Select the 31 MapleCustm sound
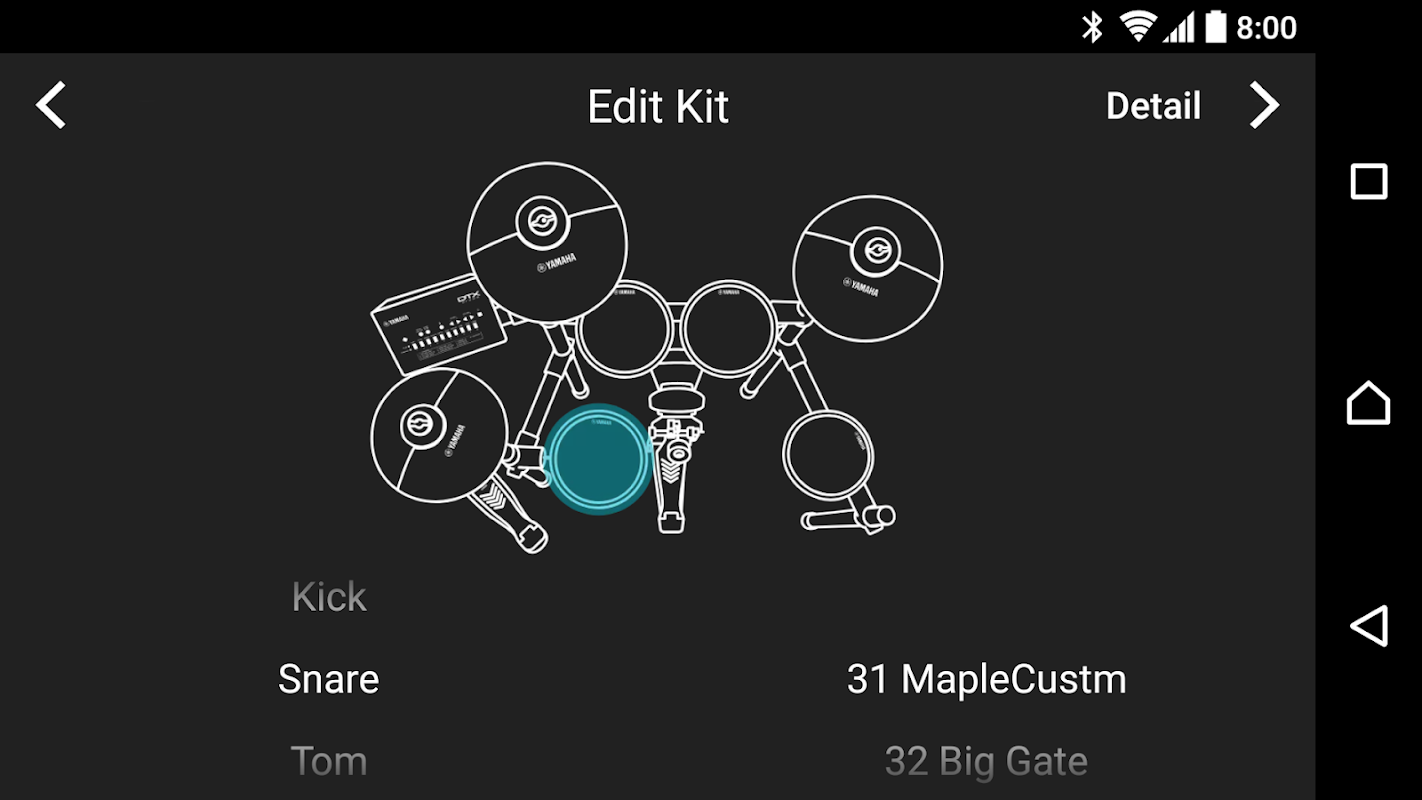The image size is (1422, 800). point(986,679)
